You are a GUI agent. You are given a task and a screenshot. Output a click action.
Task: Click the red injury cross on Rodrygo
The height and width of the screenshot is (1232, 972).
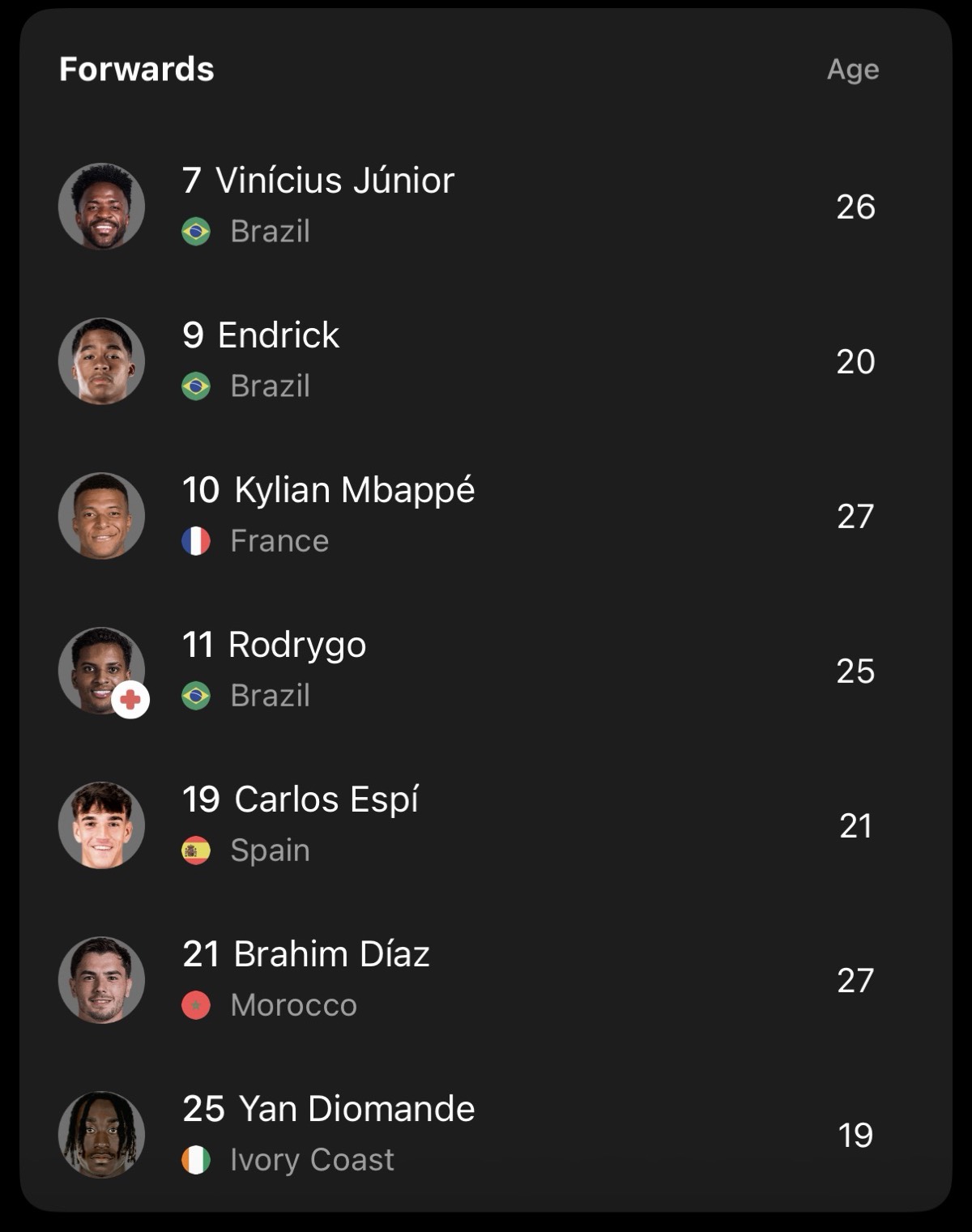coord(130,700)
